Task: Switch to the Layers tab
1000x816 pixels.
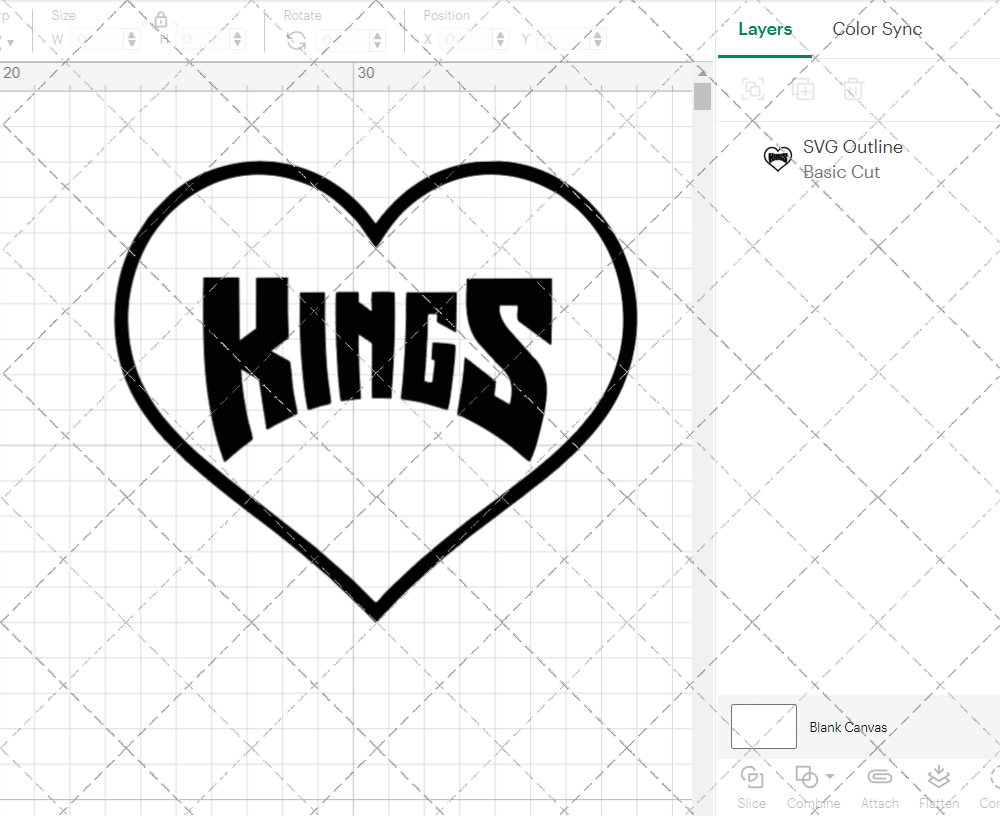Action: point(765,29)
